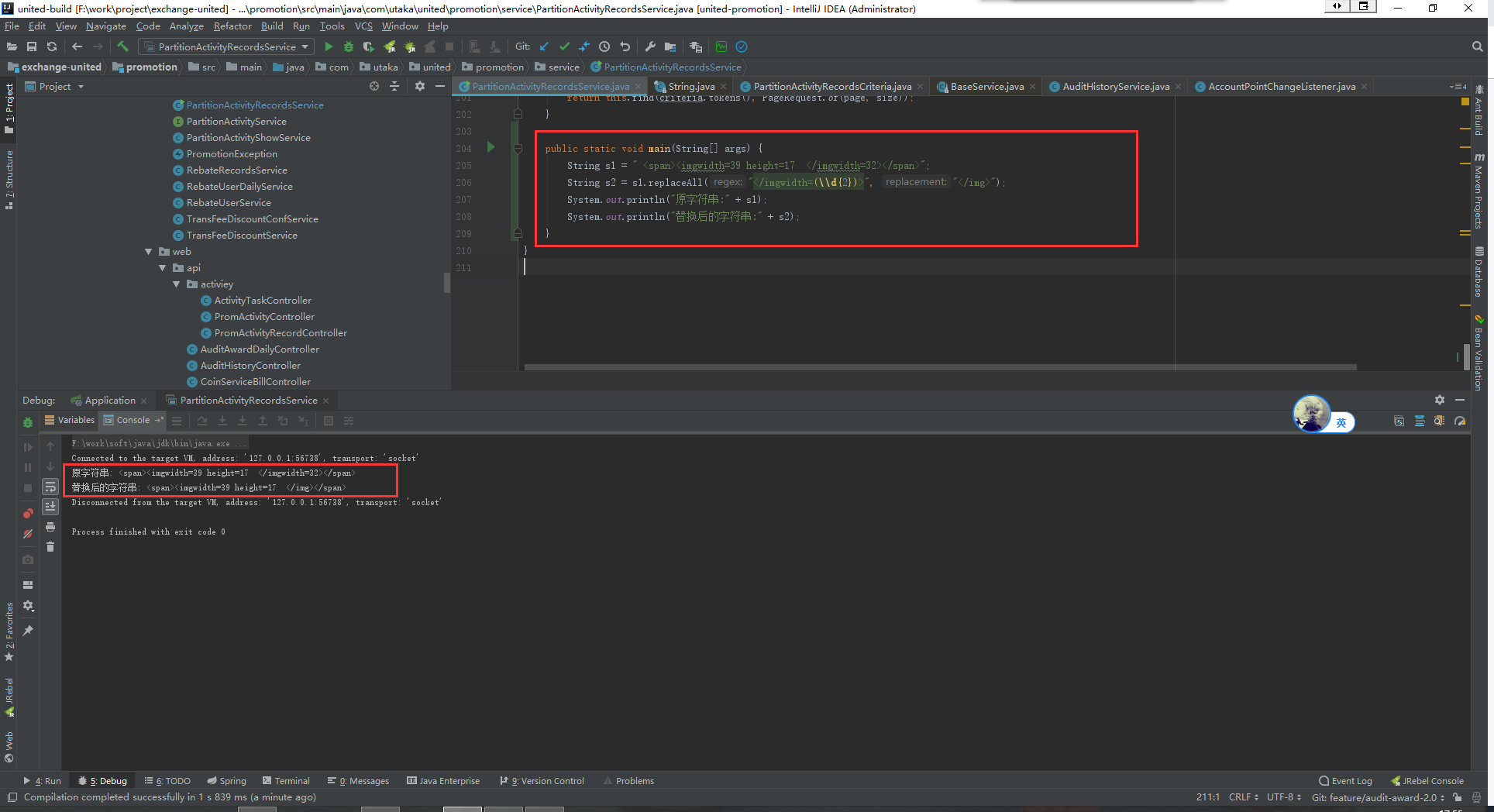Open the Event Log
This screenshot has height=812, width=1494.
point(1345,781)
